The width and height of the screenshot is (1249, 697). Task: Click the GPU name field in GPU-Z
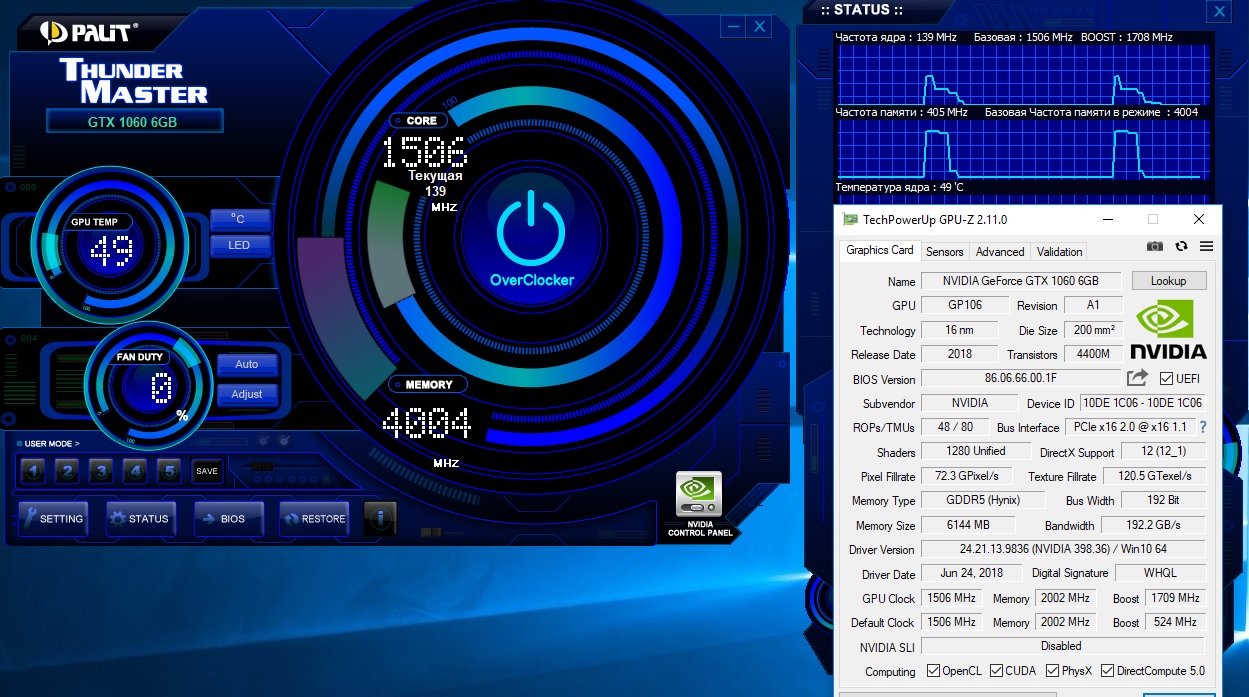[1020, 281]
